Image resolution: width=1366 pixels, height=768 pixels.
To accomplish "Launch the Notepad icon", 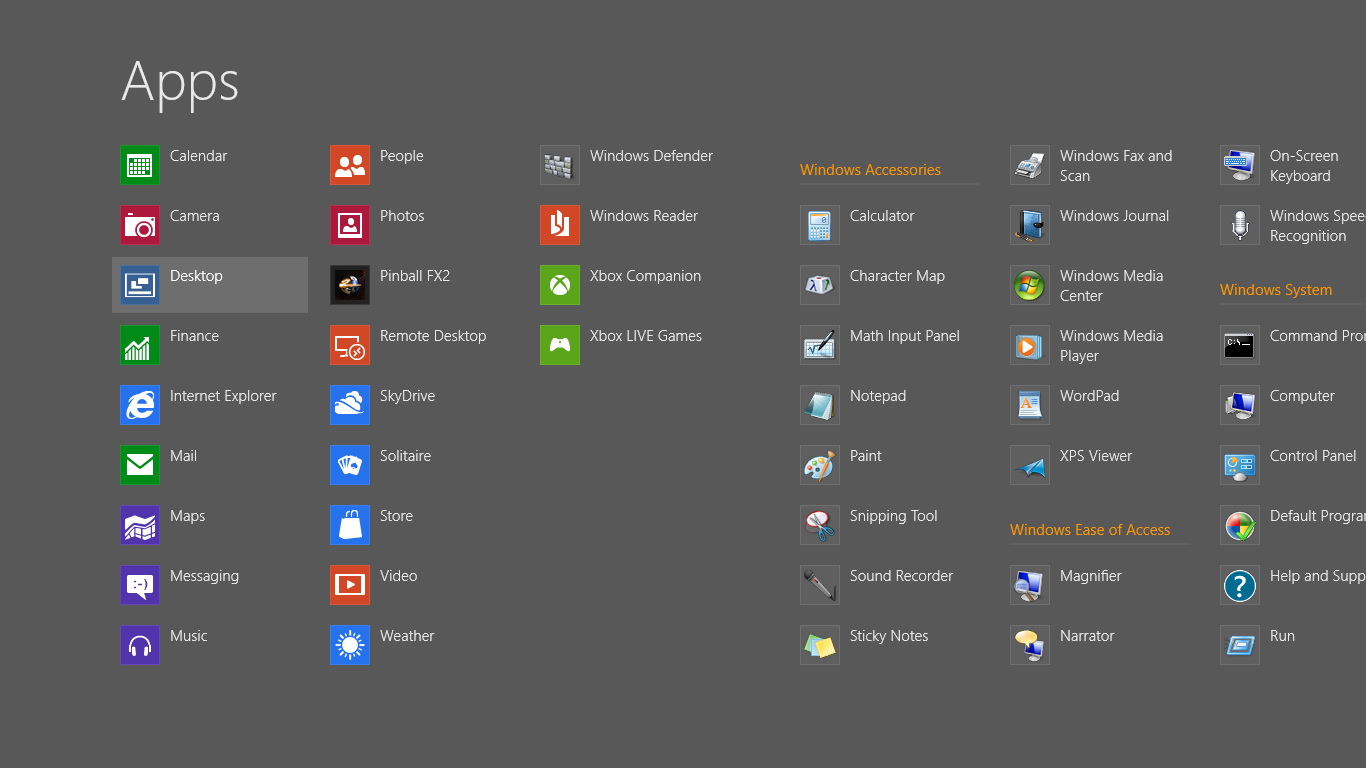I will coord(820,405).
